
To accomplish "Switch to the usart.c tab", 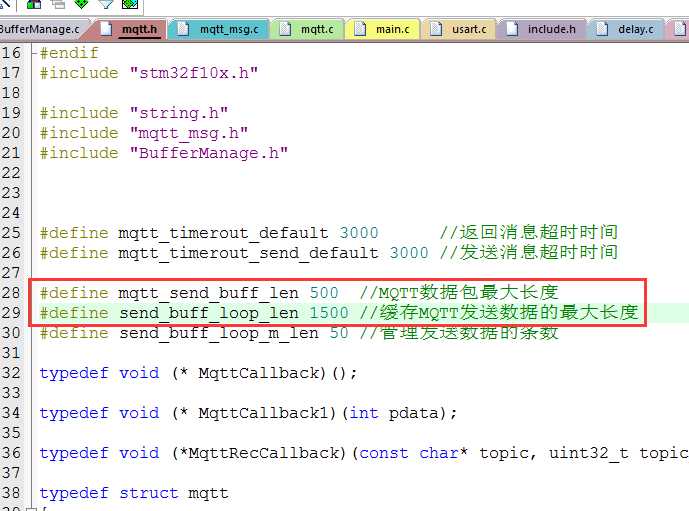I will [x=460, y=29].
